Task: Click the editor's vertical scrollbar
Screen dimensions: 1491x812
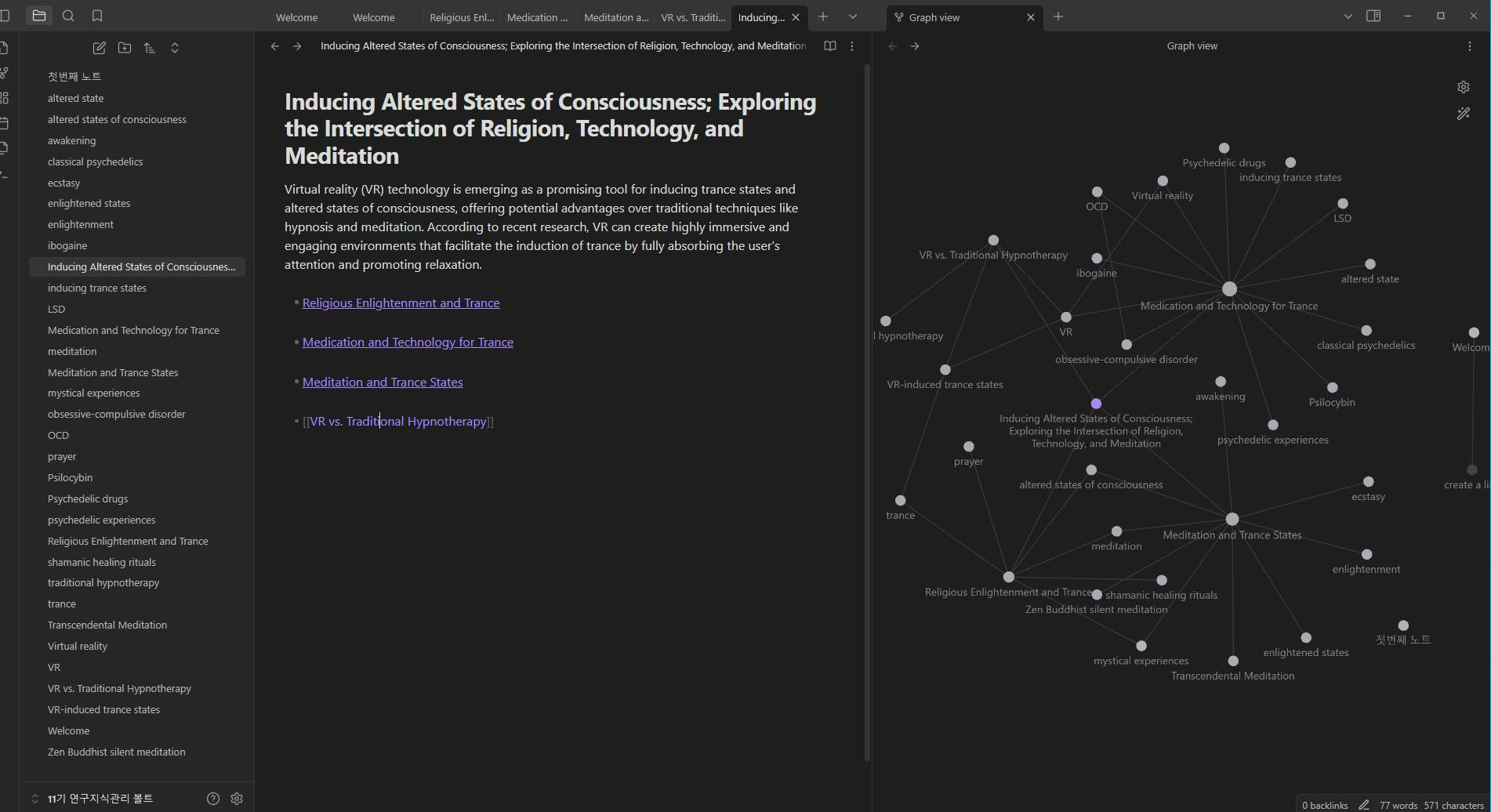Action: click(x=867, y=392)
